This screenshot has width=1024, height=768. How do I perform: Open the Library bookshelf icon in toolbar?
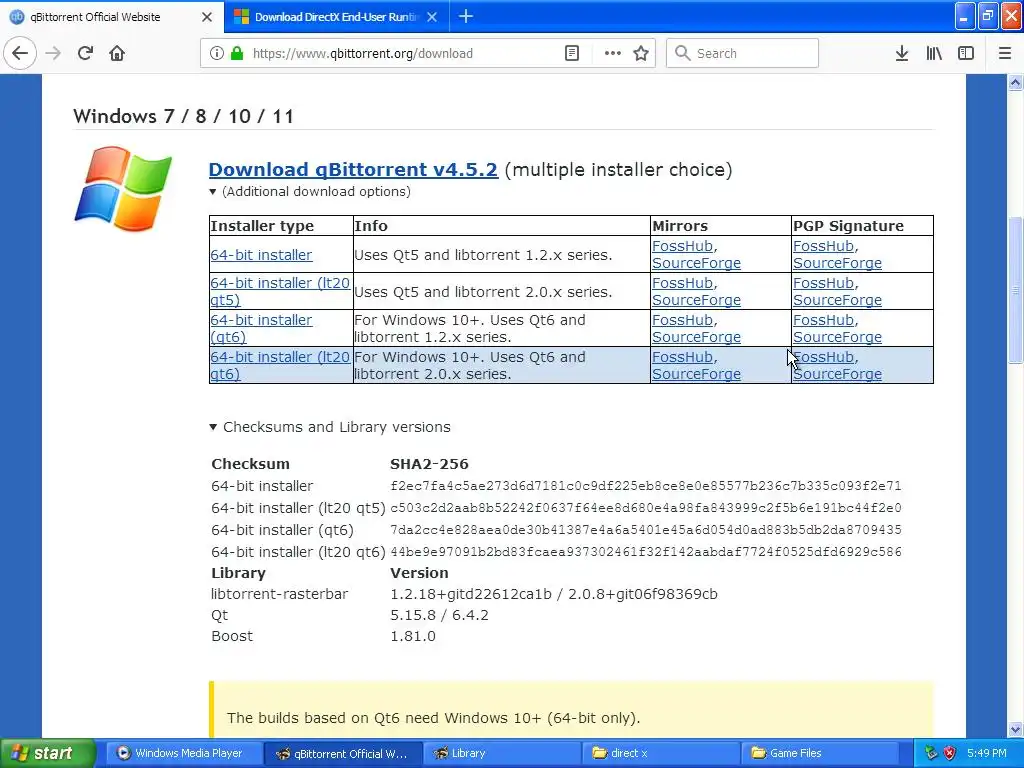click(934, 54)
